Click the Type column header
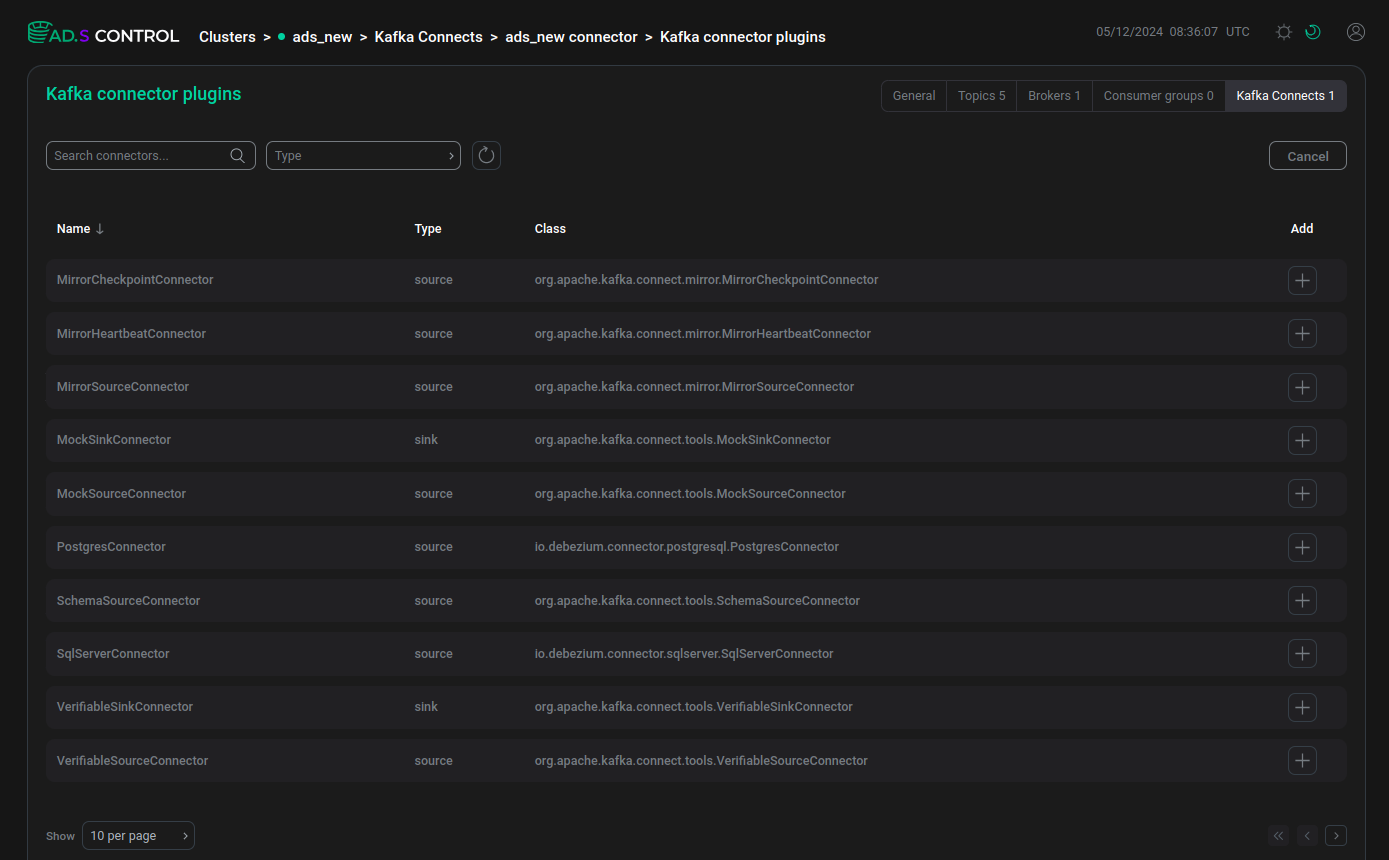 coord(428,229)
